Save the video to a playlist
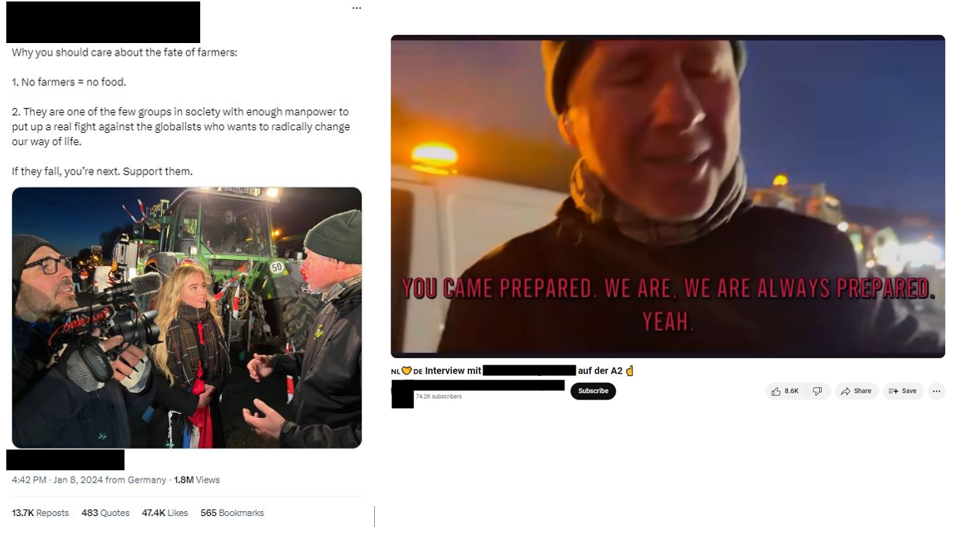 902,391
